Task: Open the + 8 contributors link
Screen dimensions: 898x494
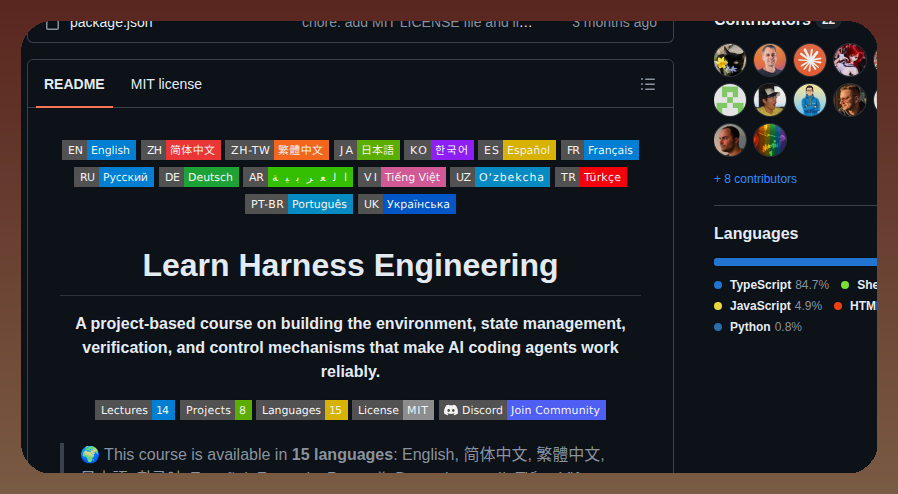Action: [755, 179]
